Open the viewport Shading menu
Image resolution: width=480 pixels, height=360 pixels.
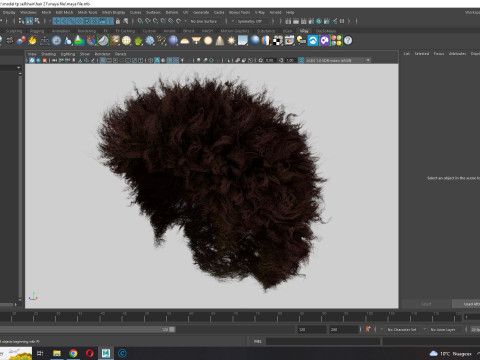coord(48,54)
